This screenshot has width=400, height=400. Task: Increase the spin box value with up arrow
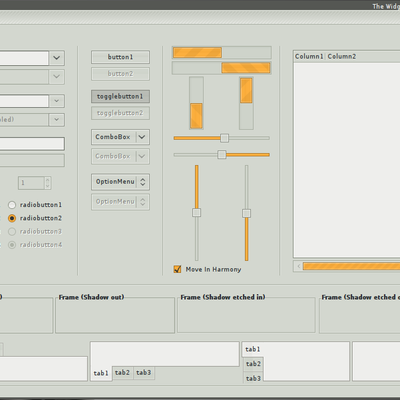pos(48,180)
